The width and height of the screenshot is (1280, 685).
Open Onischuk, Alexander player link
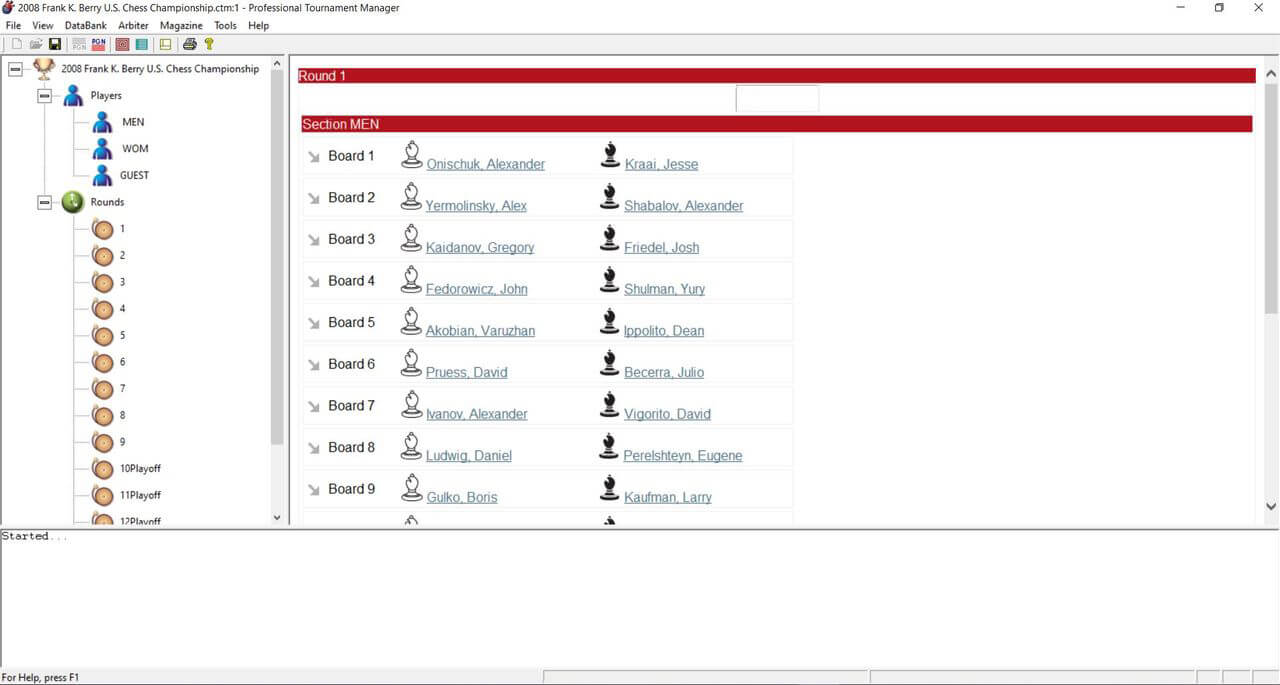click(485, 164)
